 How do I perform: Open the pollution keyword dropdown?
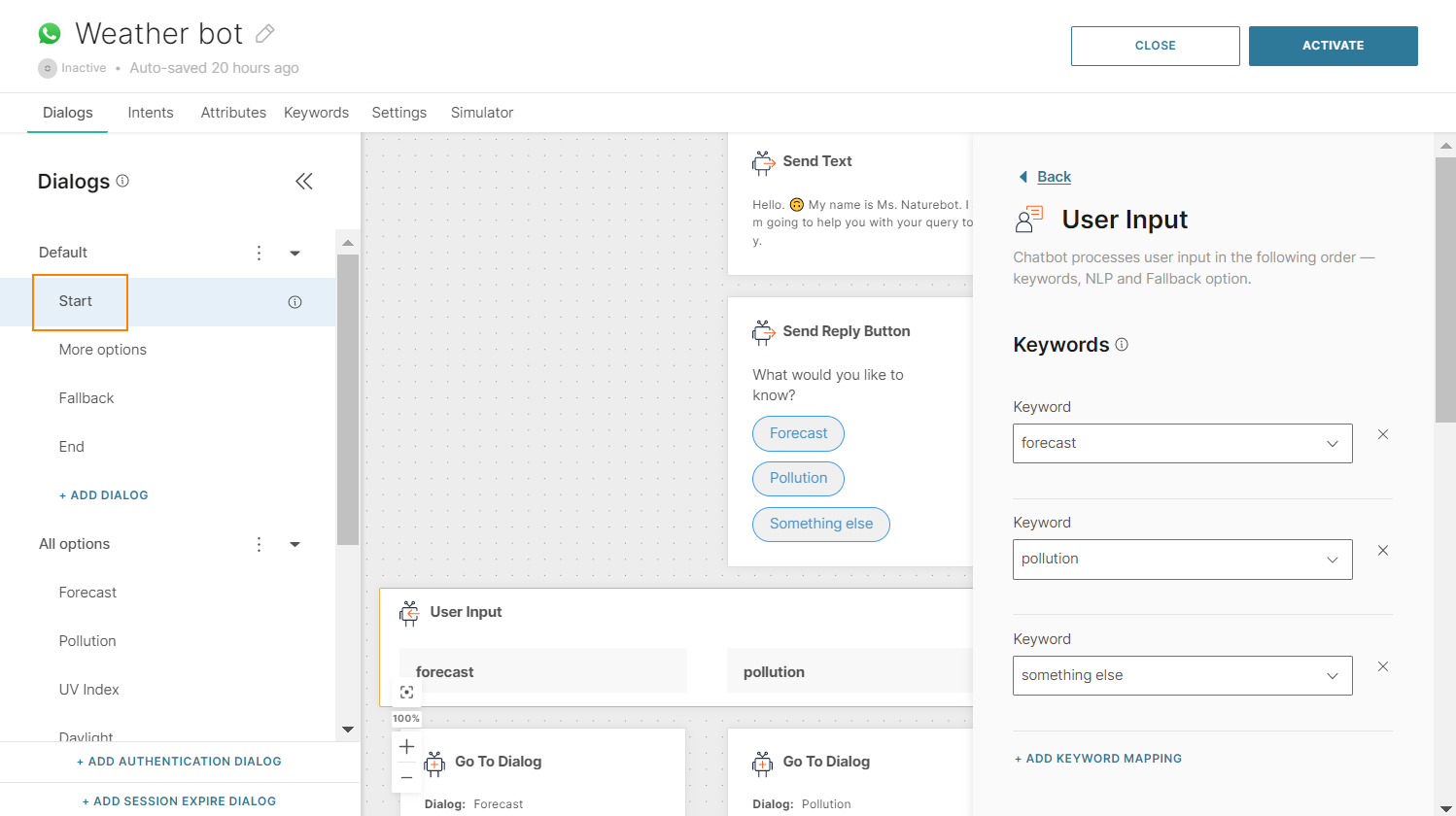pos(1332,560)
